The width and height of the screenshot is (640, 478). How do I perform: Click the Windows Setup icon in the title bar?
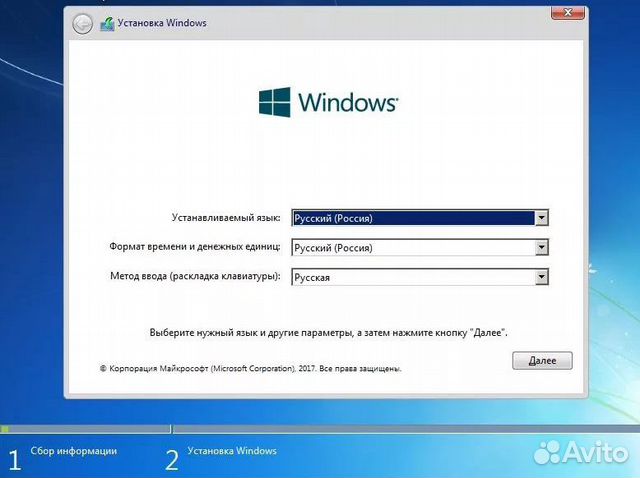(107, 24)
